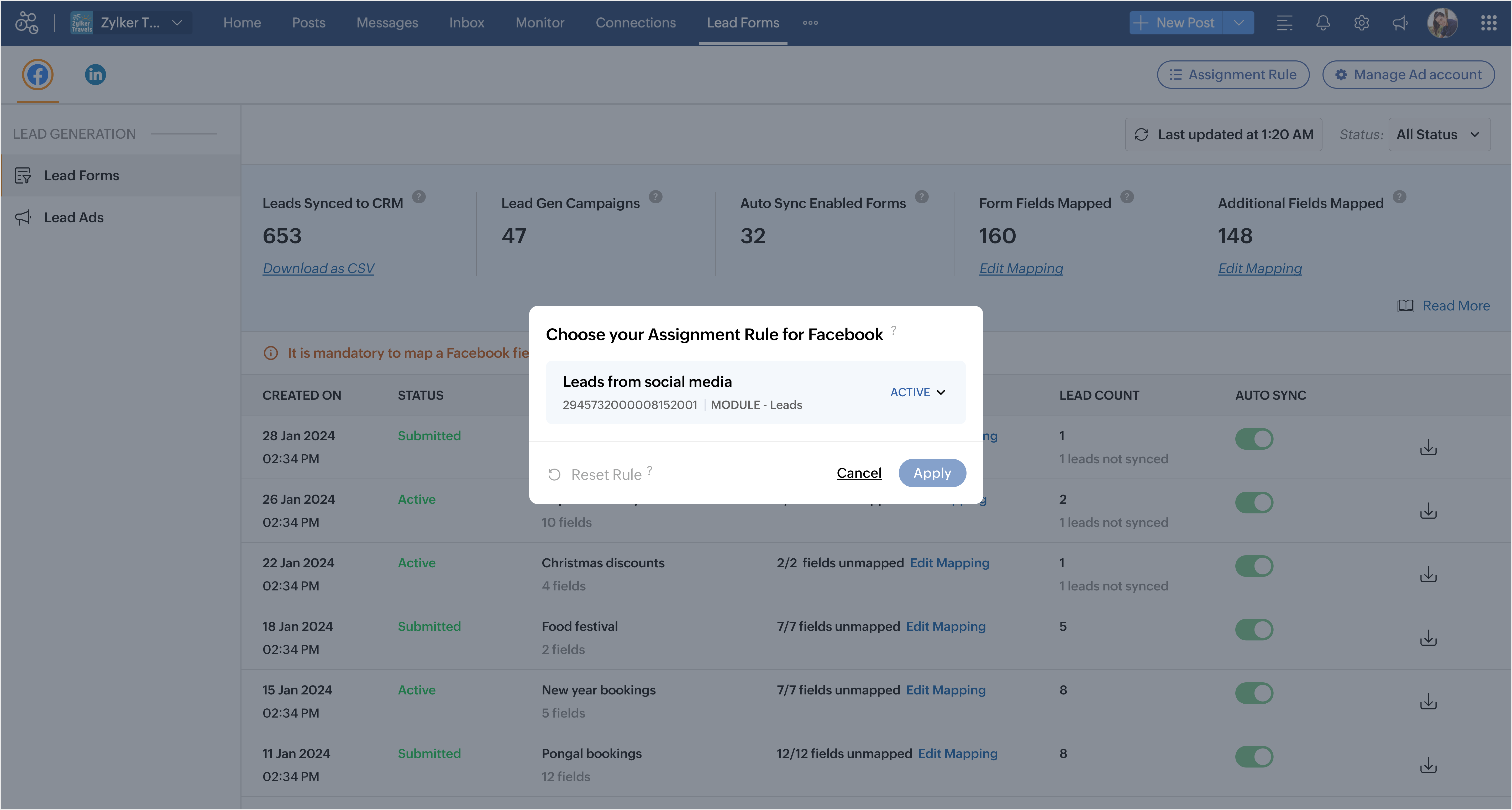Expand the ACTIVE rule status dropdown
The height and width of the screenshot is (810, 1512).
917,392
